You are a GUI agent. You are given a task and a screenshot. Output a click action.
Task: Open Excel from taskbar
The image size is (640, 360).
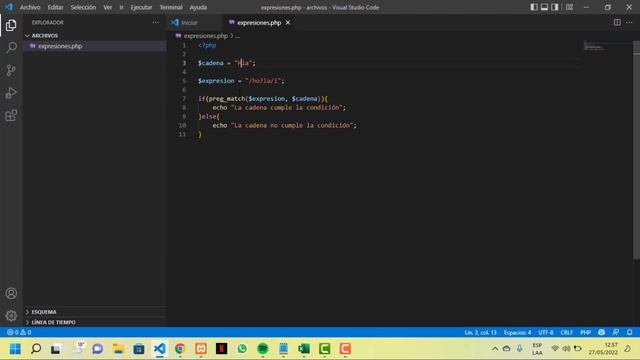[304, 349]
